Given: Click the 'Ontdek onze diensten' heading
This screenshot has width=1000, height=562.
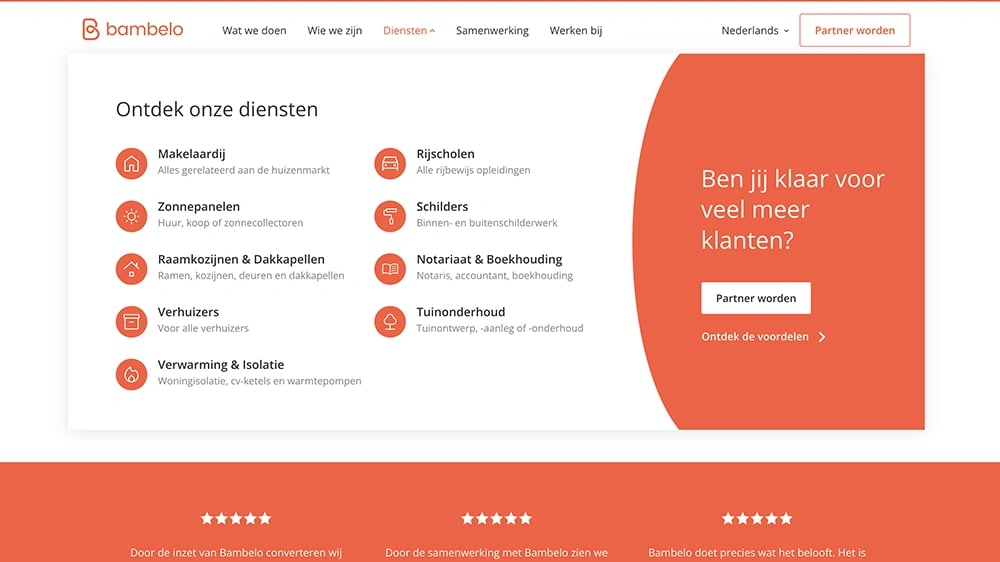Looking at the screenshot, I should coord(217,109).
